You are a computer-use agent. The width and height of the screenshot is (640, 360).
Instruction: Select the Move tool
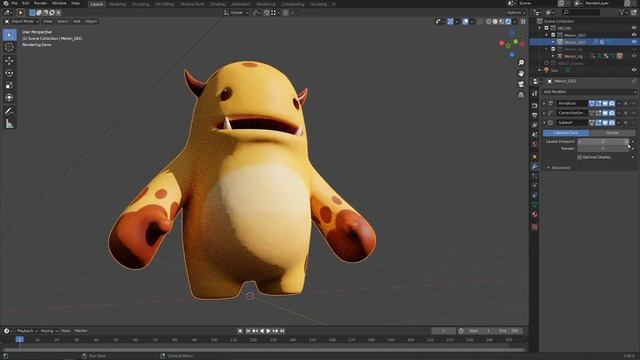(x=9, y=61)
